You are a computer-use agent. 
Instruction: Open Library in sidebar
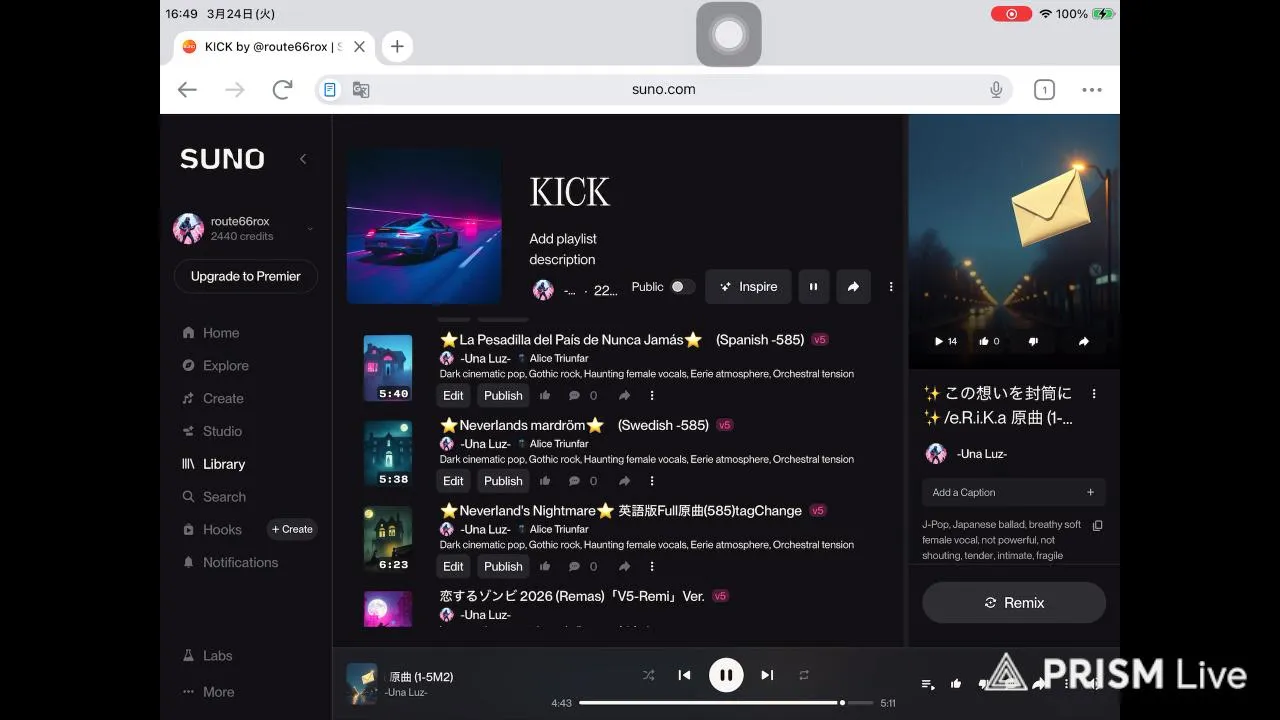point(213,464)
